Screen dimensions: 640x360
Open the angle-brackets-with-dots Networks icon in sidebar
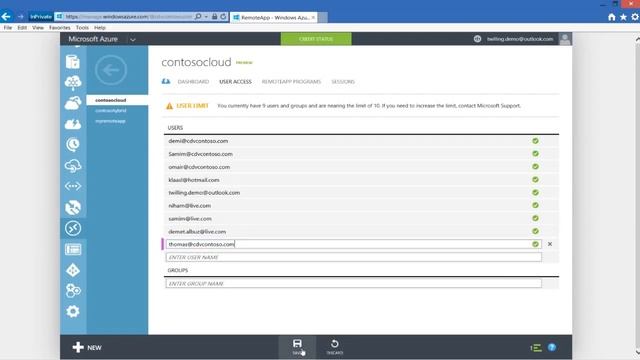(73, 186)
